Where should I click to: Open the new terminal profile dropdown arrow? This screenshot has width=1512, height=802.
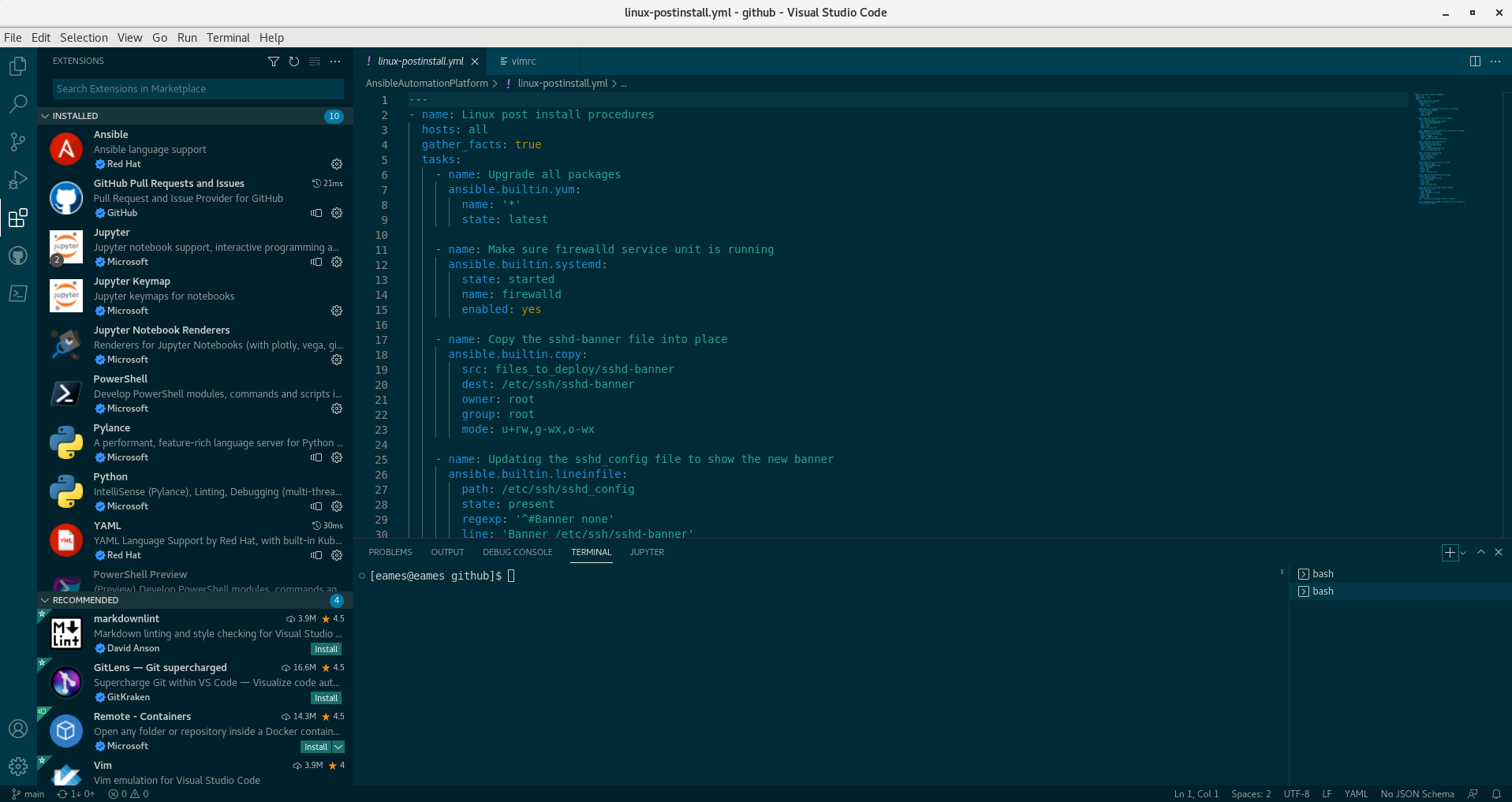(1463, 553)
